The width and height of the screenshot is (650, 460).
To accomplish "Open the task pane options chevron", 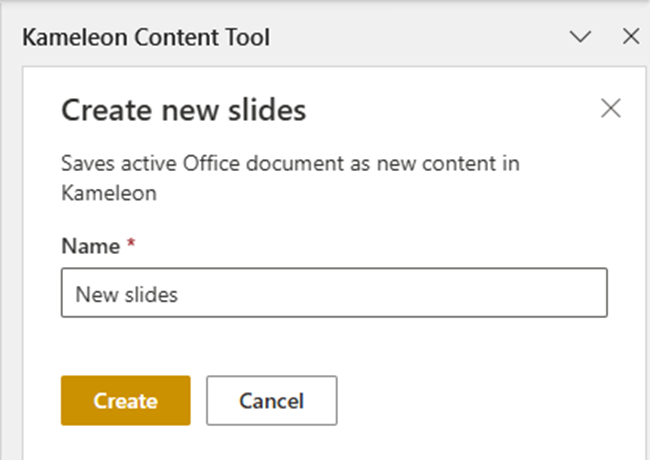I will click(x=580, y=37).
